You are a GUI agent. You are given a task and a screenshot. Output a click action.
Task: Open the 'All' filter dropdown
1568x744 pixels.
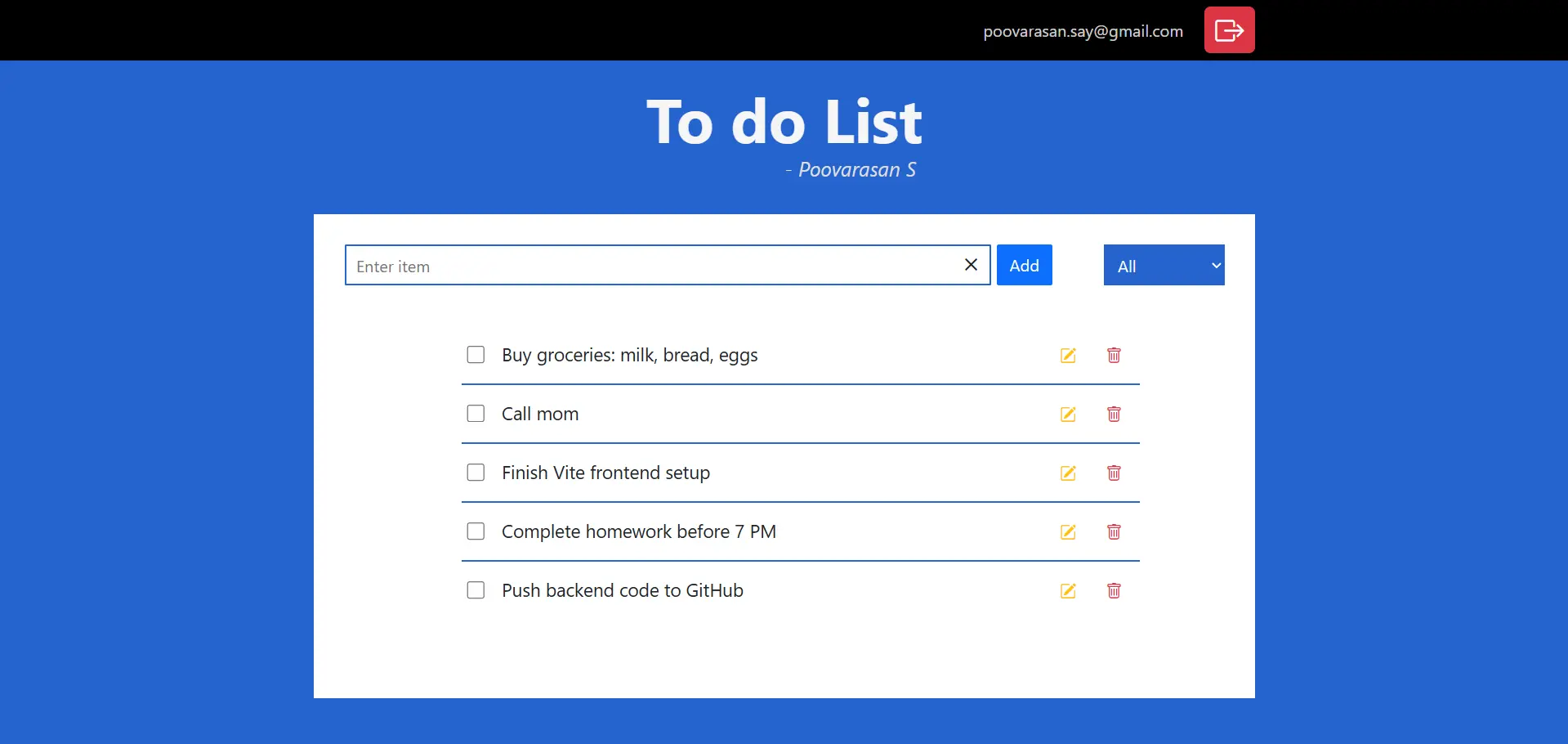click(1164, 266)
